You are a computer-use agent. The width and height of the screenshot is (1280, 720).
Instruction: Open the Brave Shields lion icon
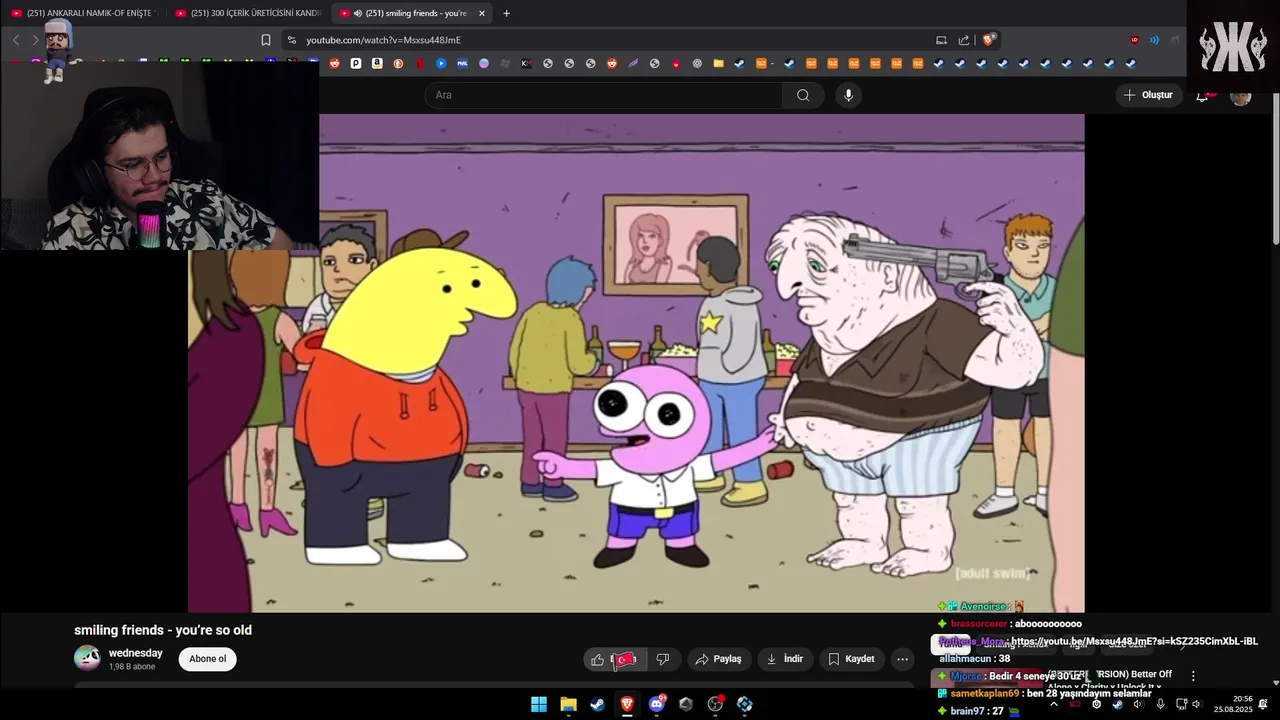coord(988,40)
